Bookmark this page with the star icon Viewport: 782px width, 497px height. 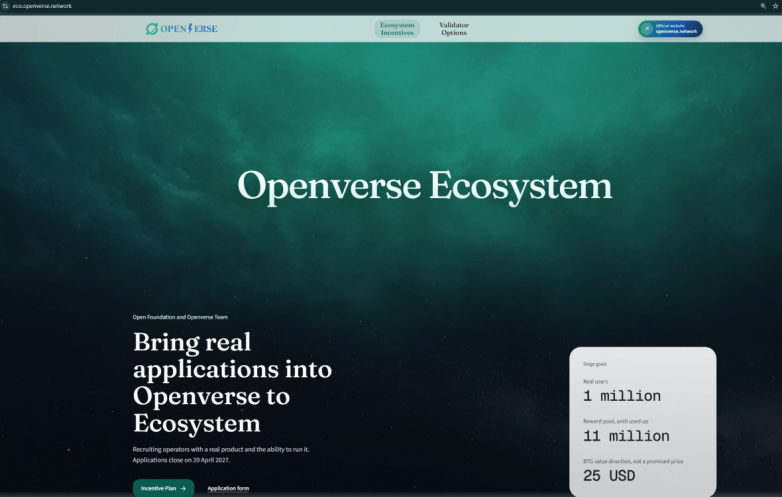[776, 6]
